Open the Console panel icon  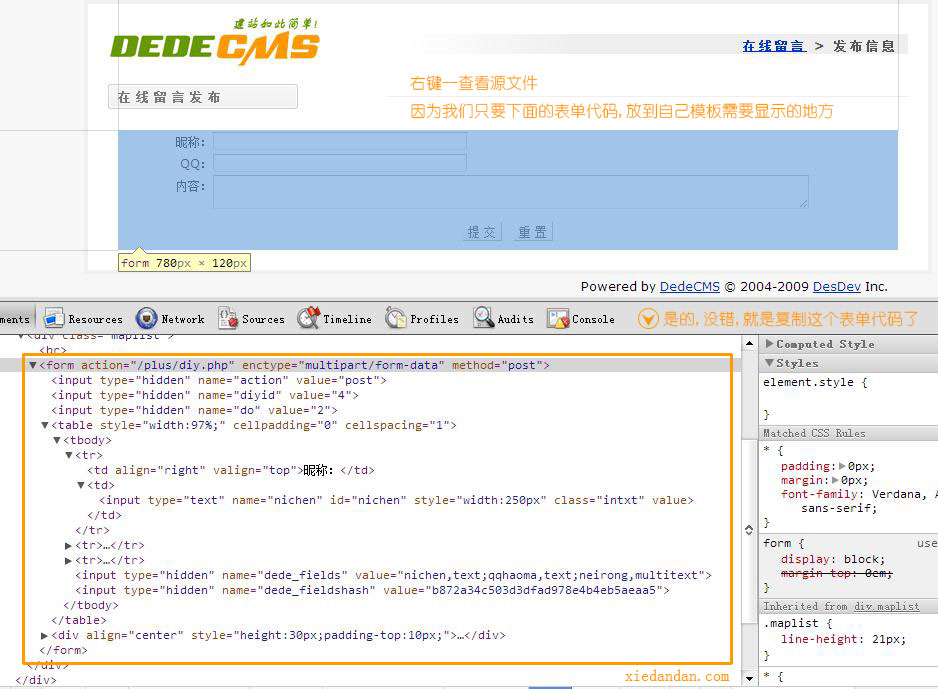tap(558, 318)
